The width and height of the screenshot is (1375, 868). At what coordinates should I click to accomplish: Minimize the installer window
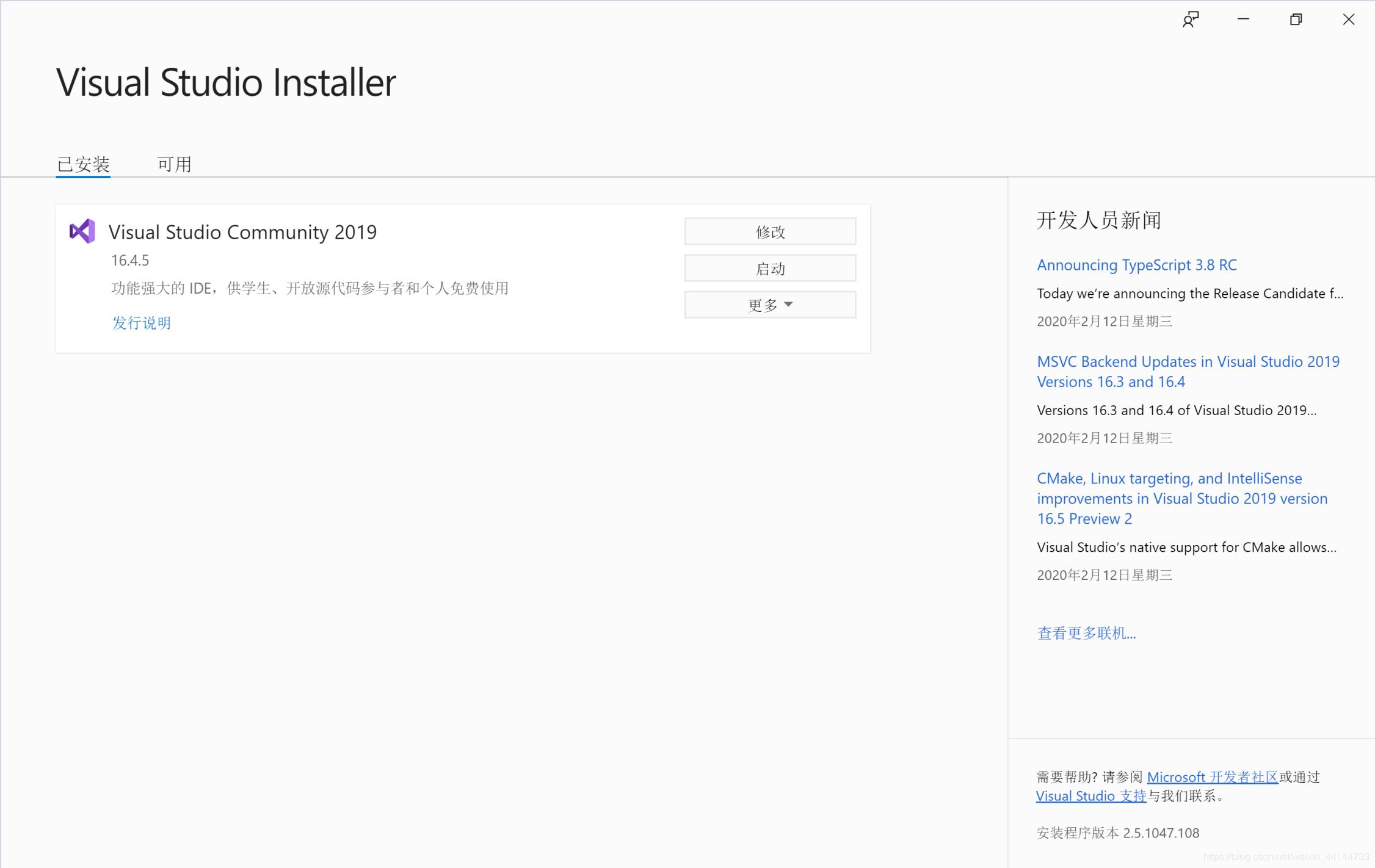(x=1243, y=20)
